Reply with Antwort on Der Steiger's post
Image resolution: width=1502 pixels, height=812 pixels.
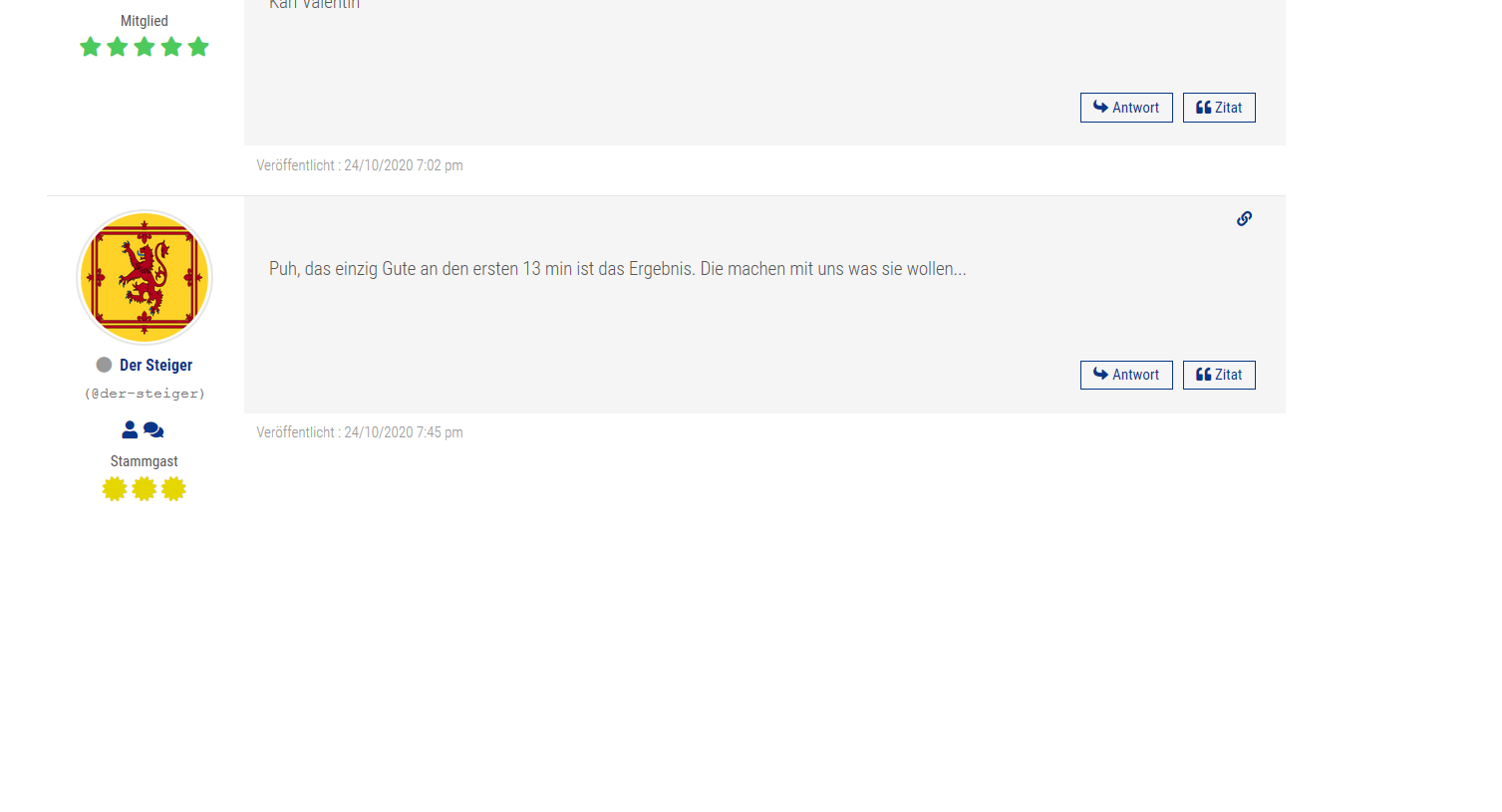point(1126,375)
